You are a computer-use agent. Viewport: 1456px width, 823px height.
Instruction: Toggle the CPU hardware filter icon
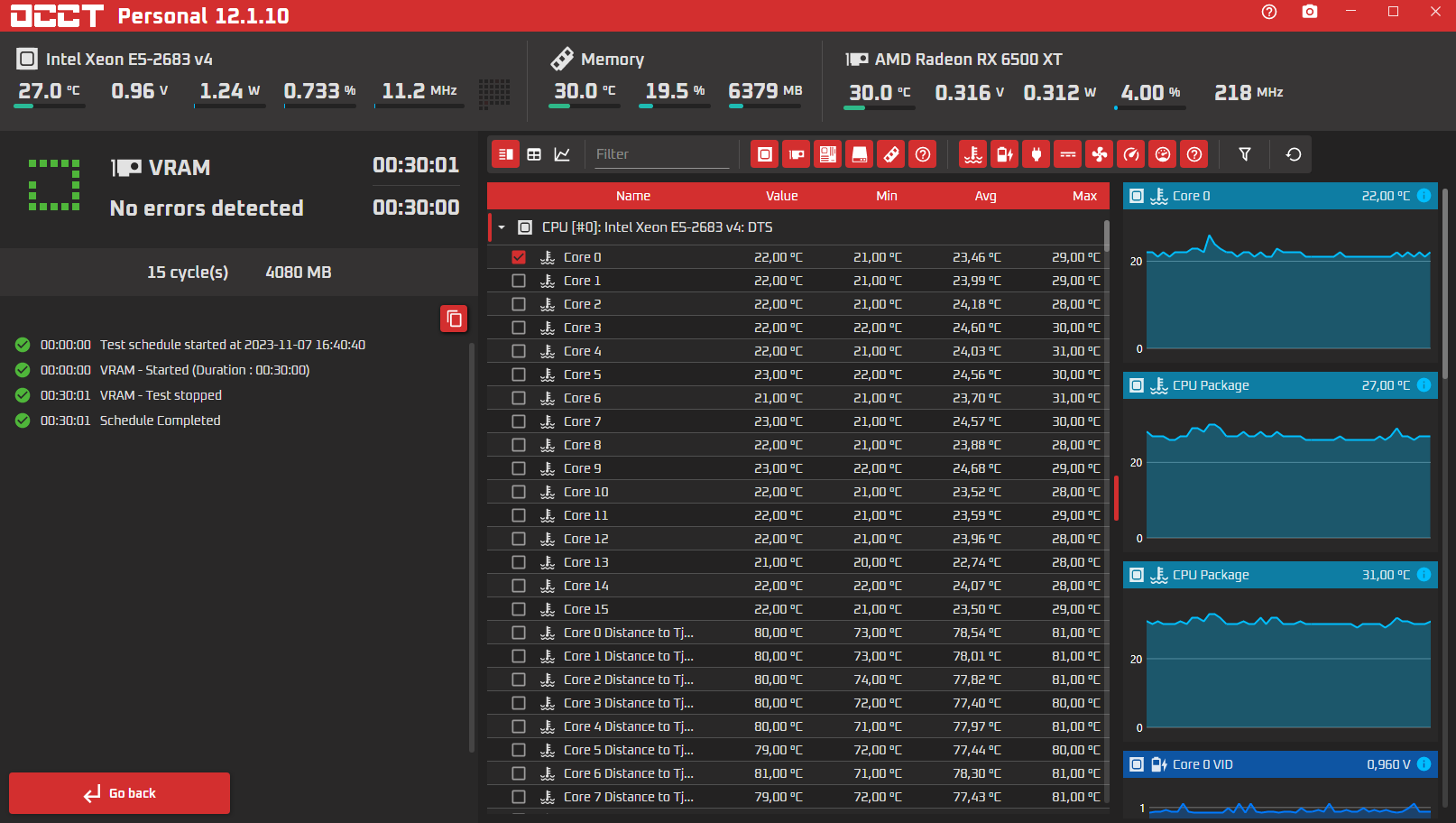pyautogui.click(x=765, y=154)
